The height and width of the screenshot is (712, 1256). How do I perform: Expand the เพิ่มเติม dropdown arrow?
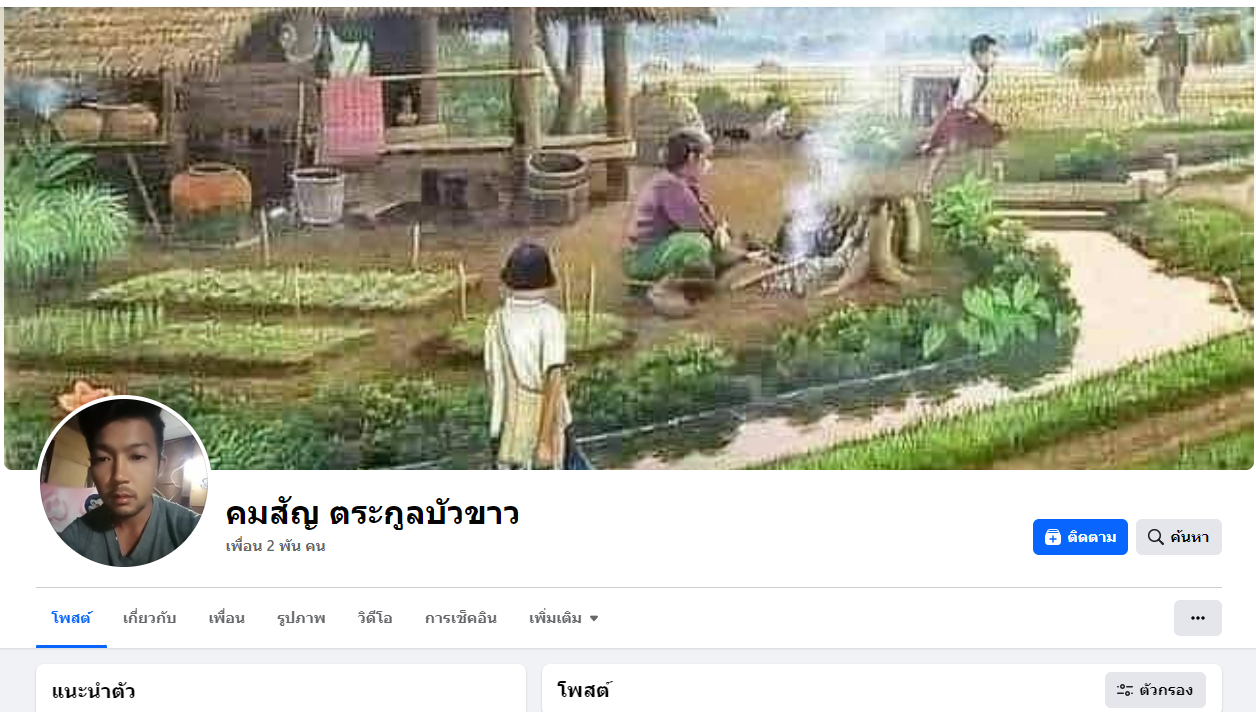(594, 618)
